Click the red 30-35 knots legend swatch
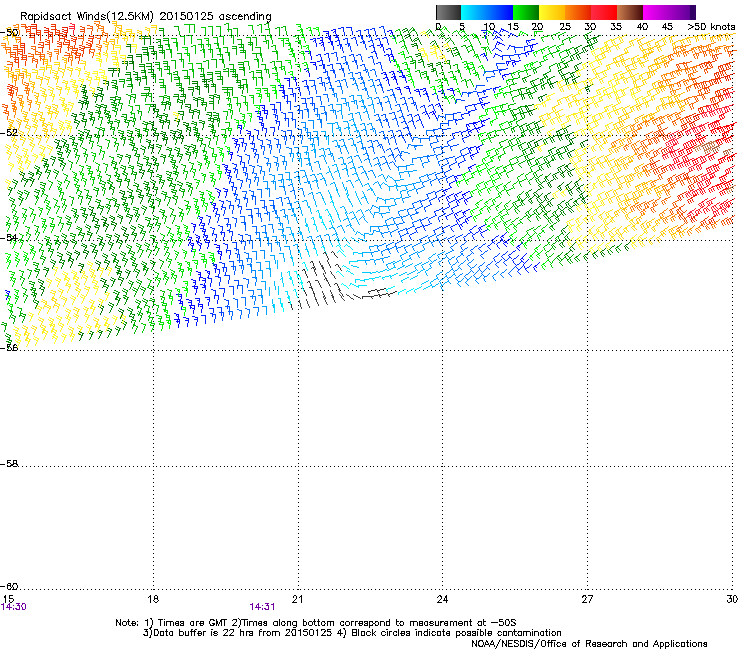 (x=604, y=12)
